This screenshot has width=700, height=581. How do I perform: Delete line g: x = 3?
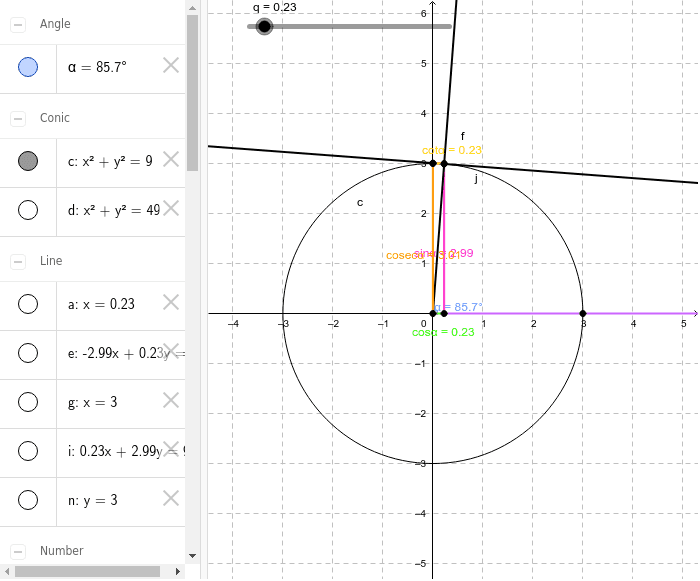point(171,401)
